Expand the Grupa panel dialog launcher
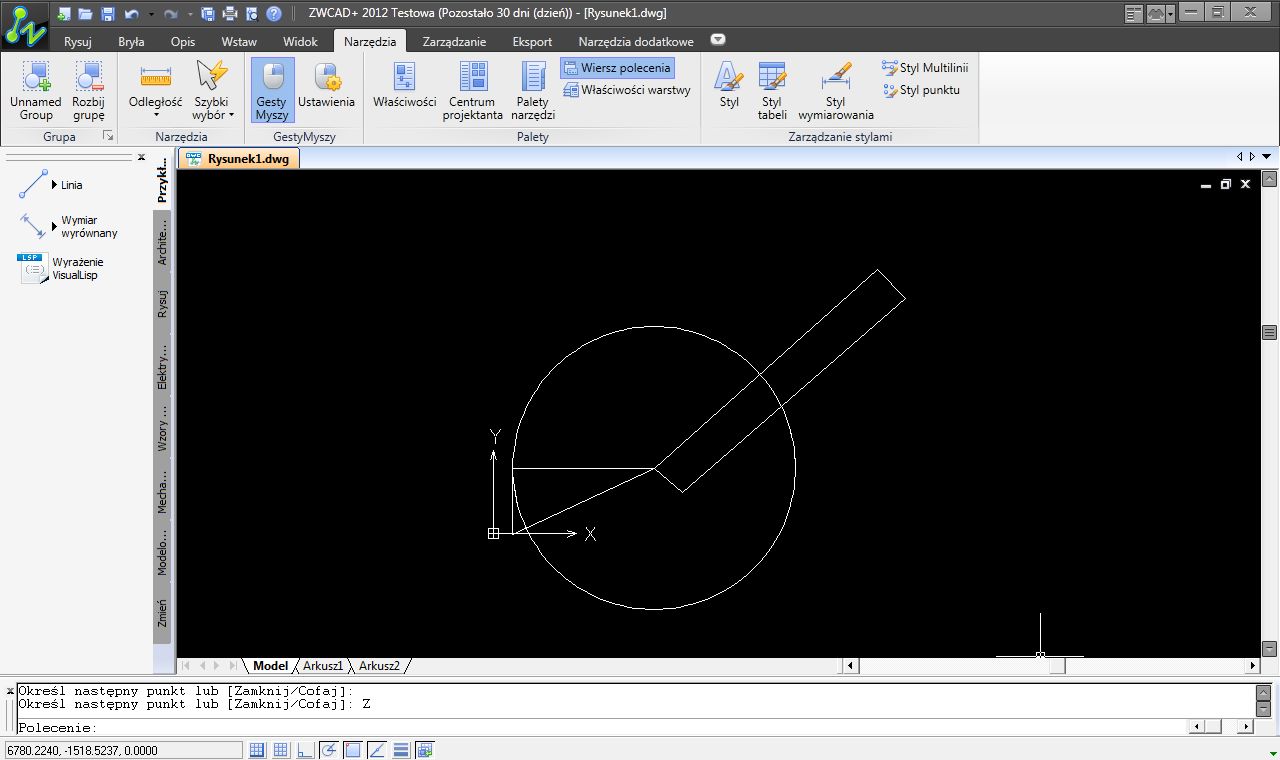The image size is (1280, 760). click(x=108, y=137)
